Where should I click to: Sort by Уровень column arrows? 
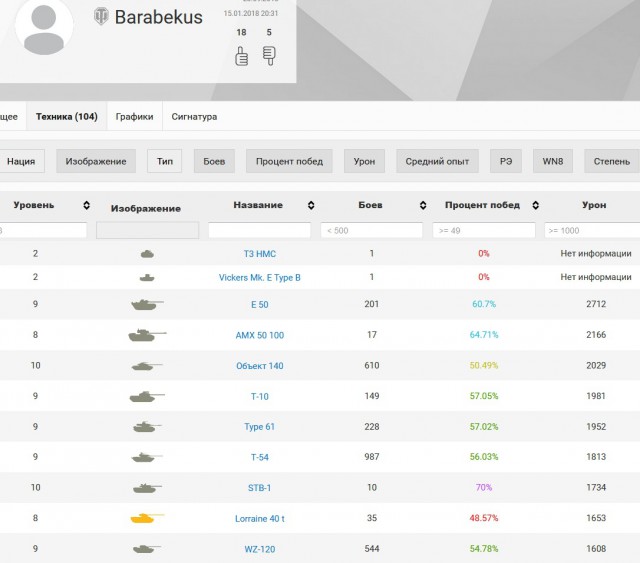click(x=86, y=205)
